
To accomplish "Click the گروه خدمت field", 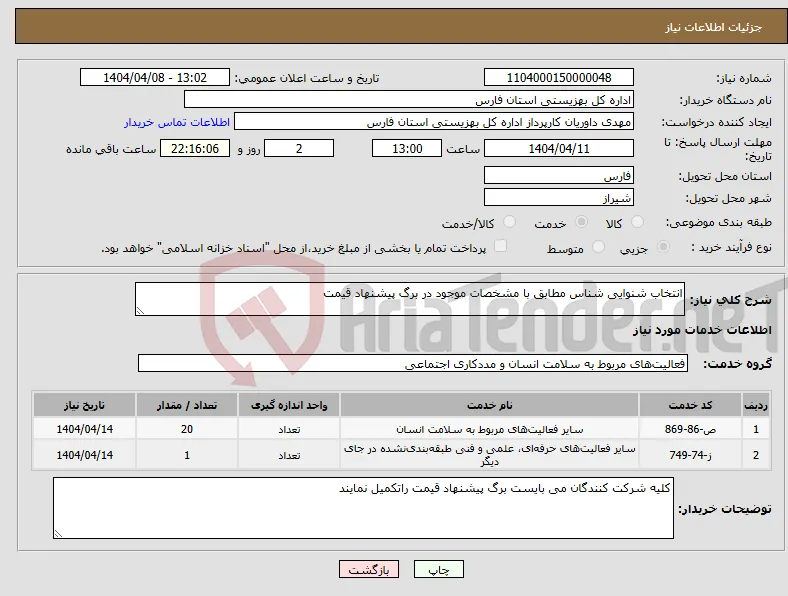I will tap(413, 363).
